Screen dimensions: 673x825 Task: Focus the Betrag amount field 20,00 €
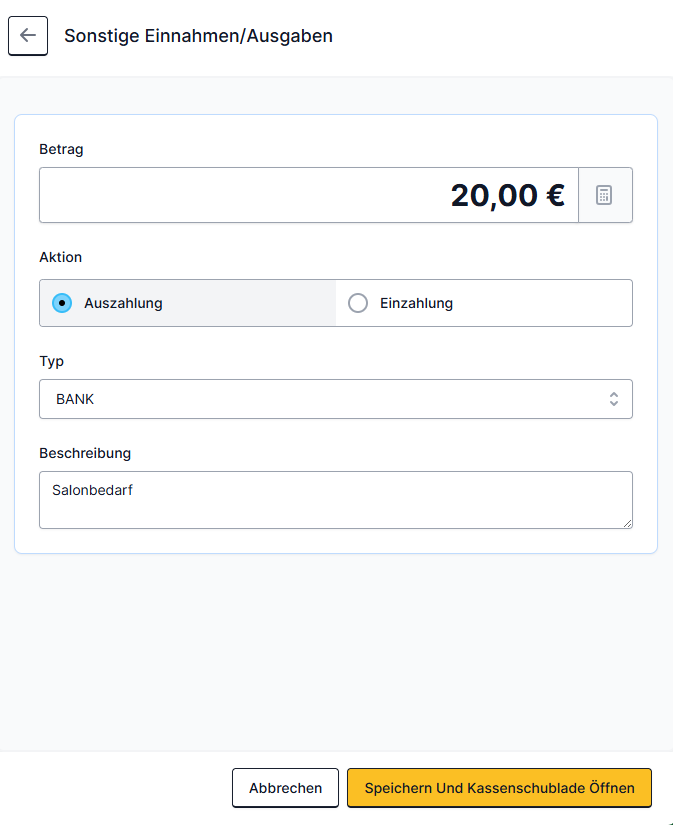pos(309,195)
